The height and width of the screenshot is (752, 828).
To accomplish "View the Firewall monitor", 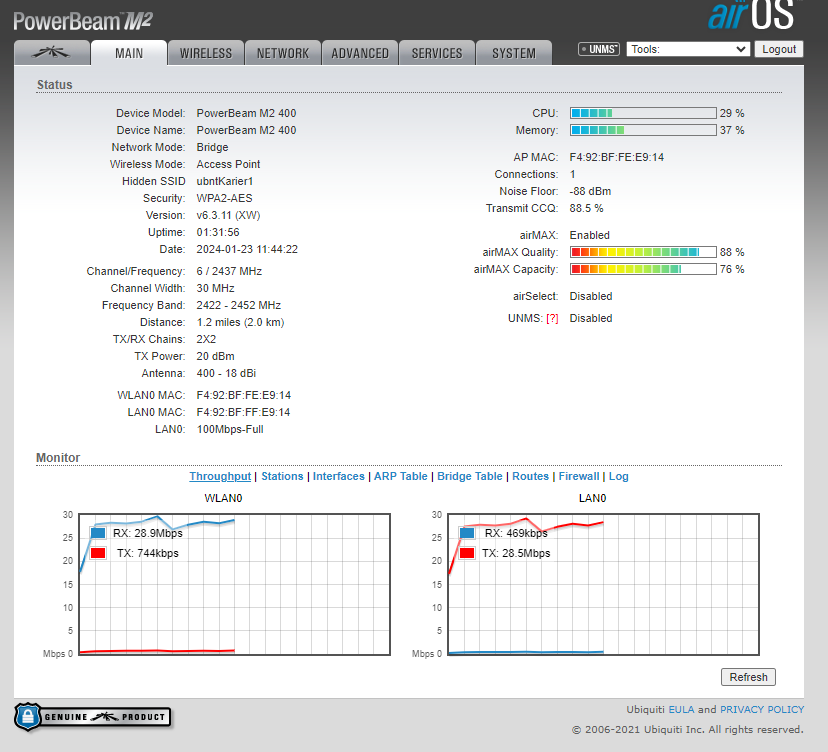I will [x=579, y=476].
